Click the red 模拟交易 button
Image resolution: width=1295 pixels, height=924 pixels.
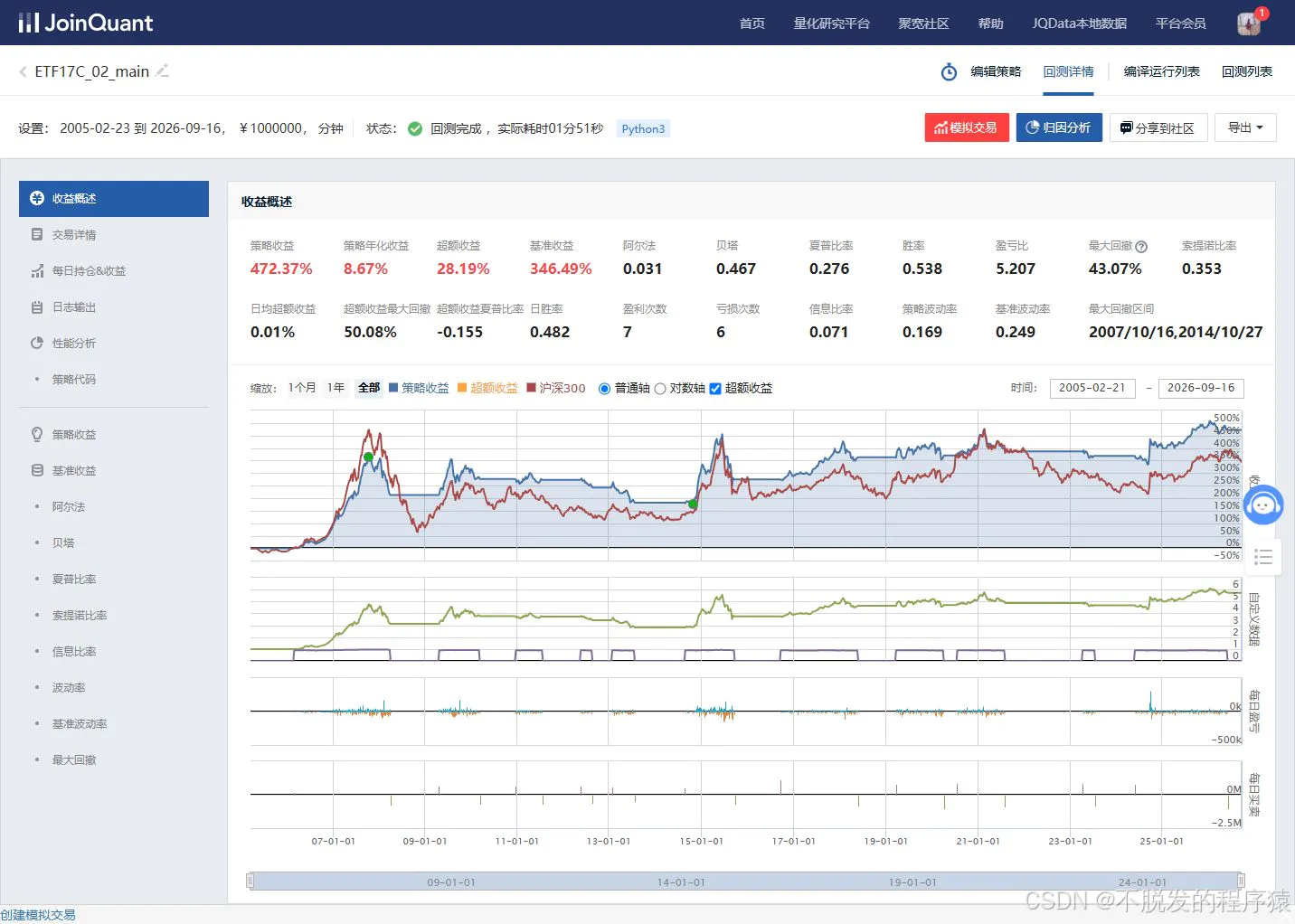[966, 127]
